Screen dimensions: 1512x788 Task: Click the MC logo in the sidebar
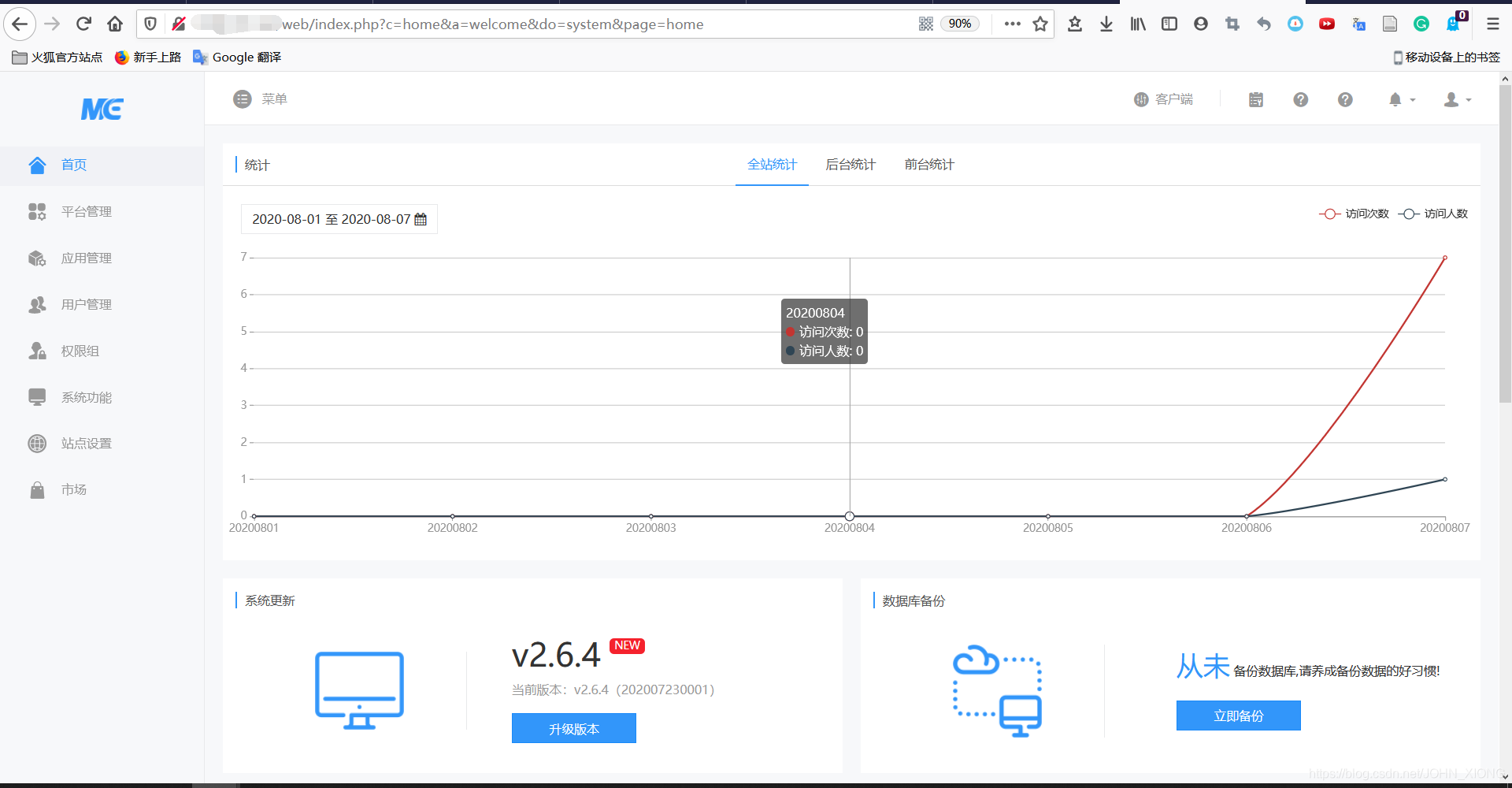[102, 109]
